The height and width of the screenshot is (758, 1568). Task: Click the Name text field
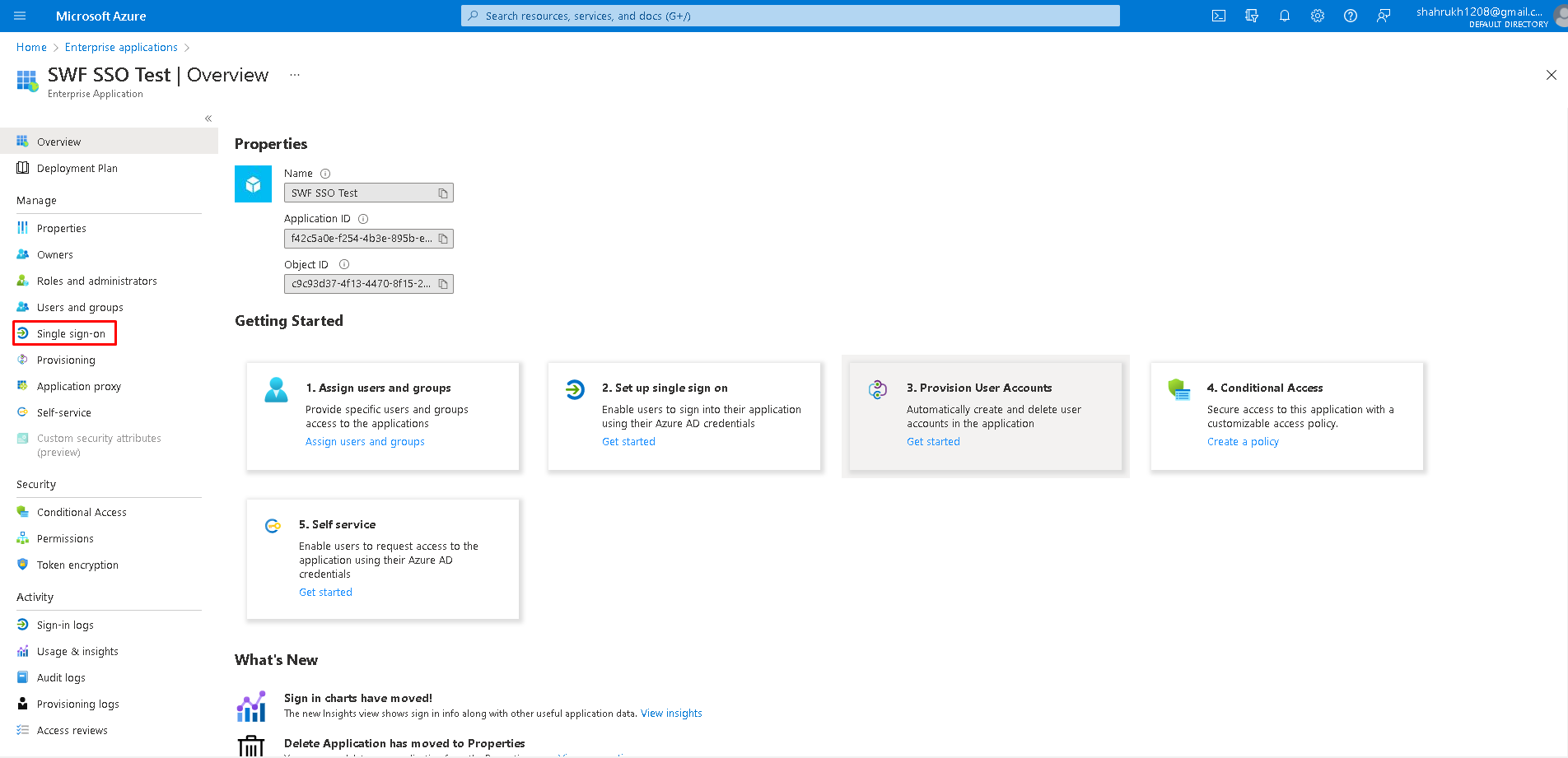[x=369, y=193]
